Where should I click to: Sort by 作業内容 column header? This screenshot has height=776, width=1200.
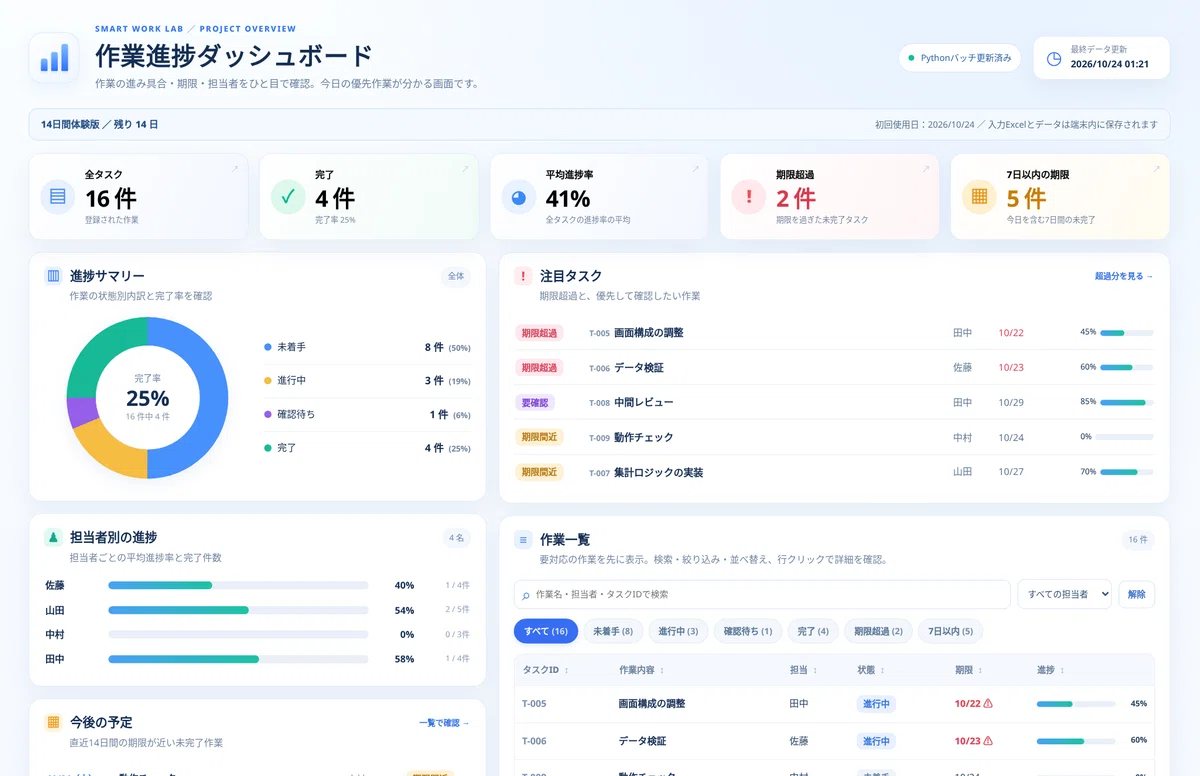(641, 670)
